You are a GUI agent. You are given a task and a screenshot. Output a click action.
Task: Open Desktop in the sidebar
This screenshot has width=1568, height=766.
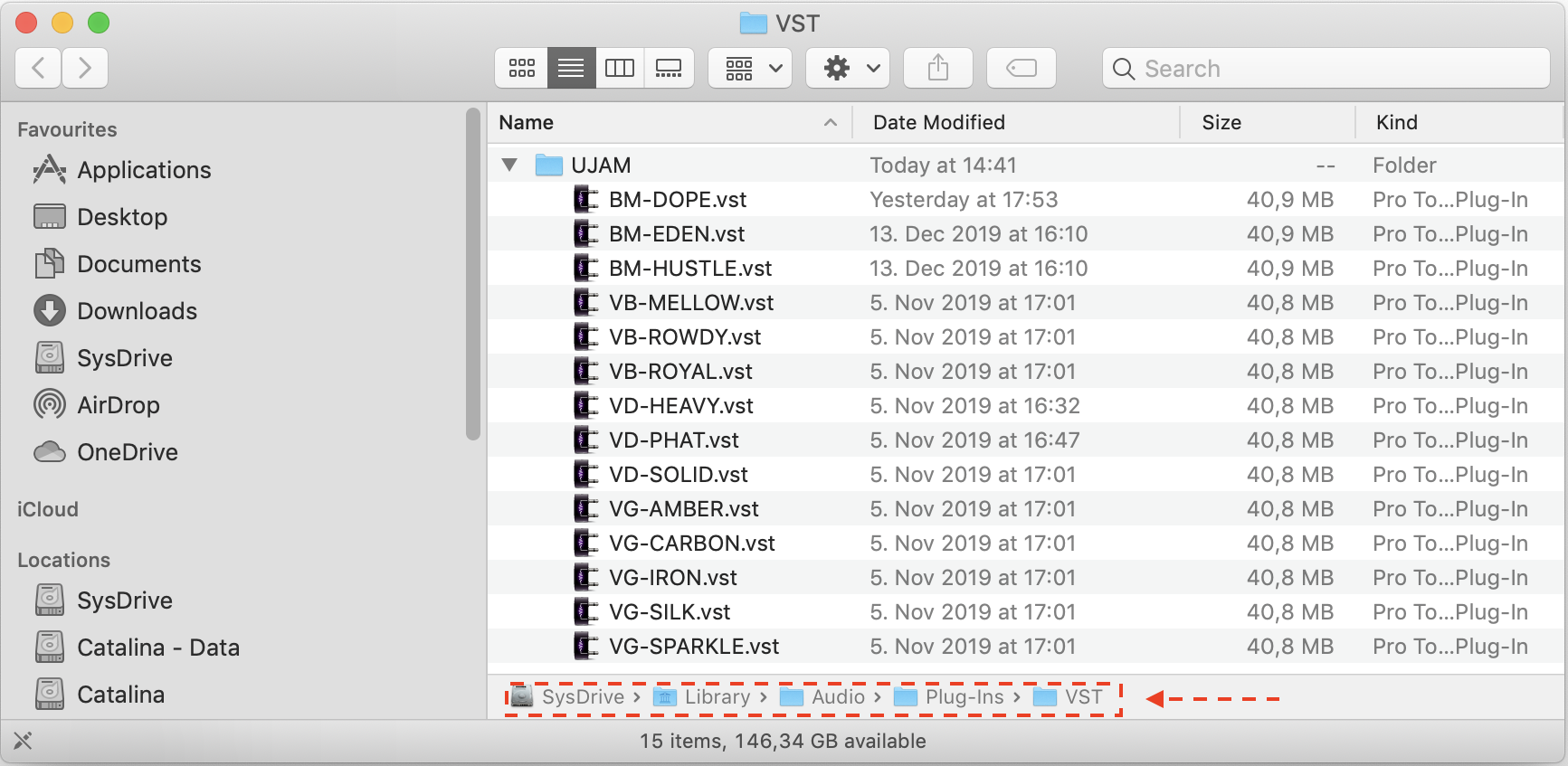[x=100, y=217]
